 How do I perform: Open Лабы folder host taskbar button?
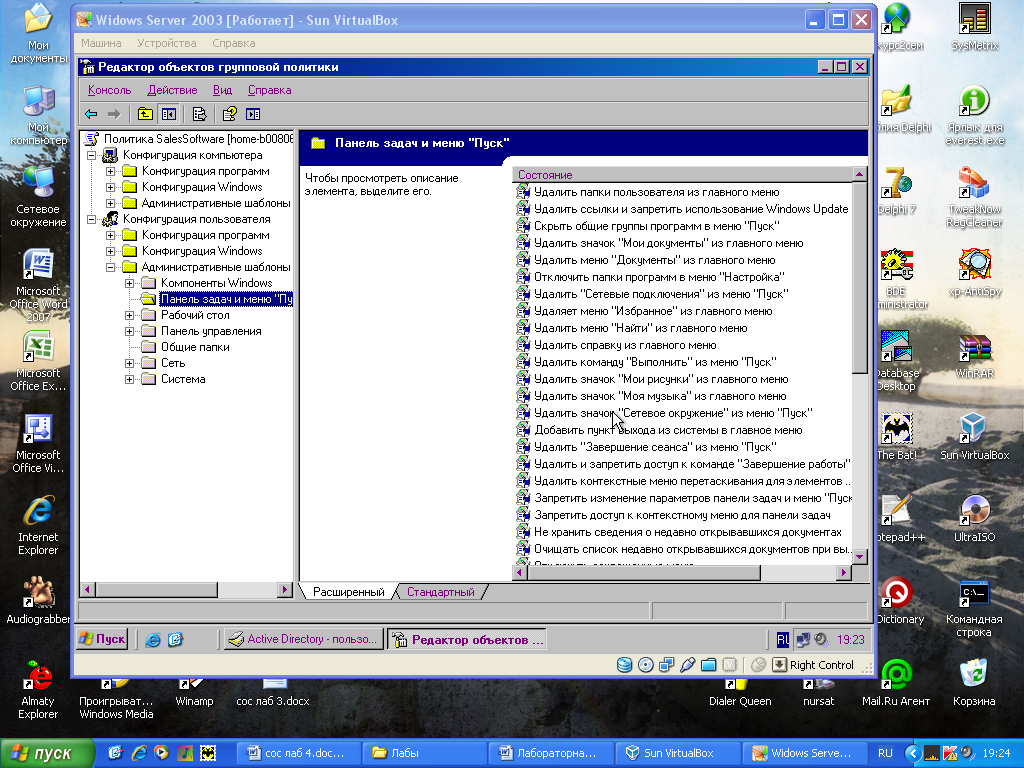pyautogui.click(x=424, y=753)
